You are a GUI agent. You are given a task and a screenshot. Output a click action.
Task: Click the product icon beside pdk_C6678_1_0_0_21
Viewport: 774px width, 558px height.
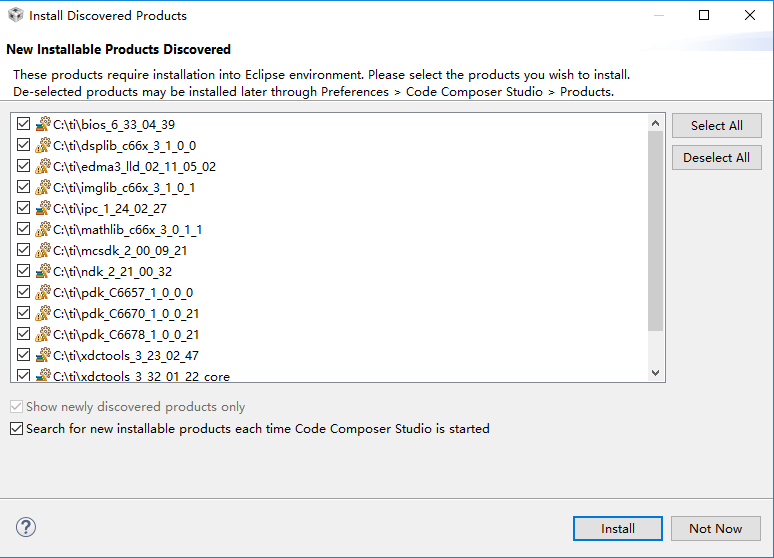coord(43,334)
